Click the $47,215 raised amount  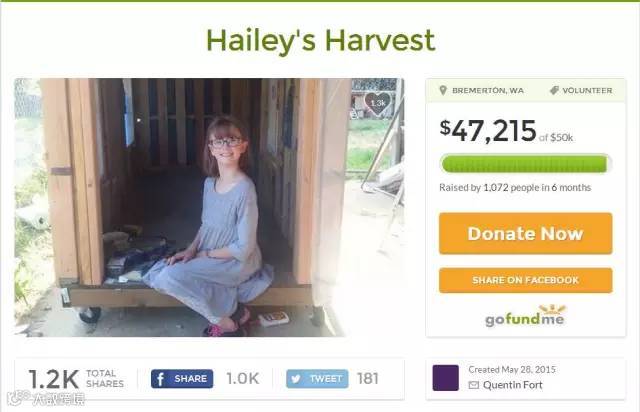point(488,131)
